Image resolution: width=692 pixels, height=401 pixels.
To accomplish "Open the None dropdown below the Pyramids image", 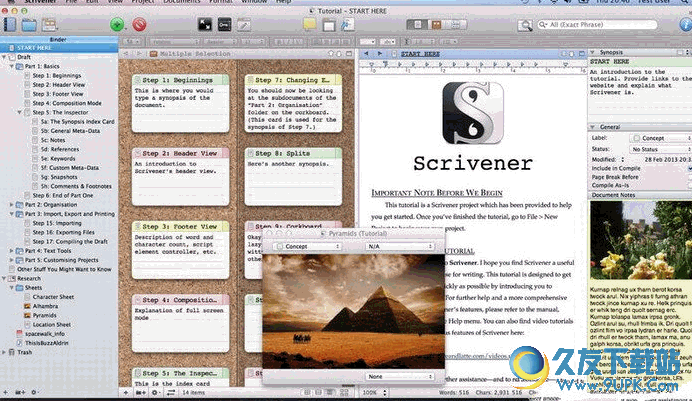I will [x=400, y=377].
